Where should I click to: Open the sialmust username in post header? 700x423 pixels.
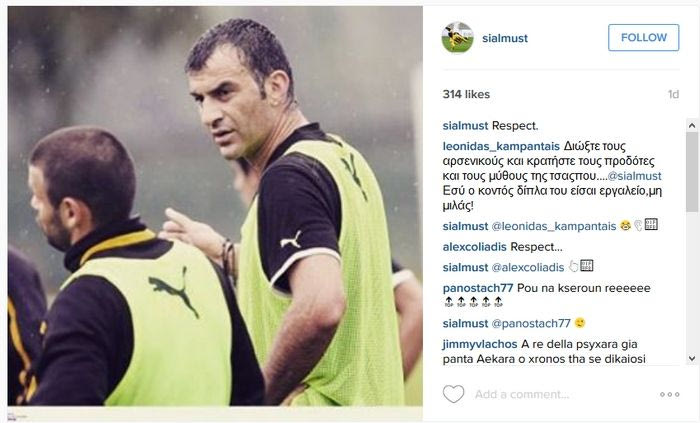tap(504, 38)
